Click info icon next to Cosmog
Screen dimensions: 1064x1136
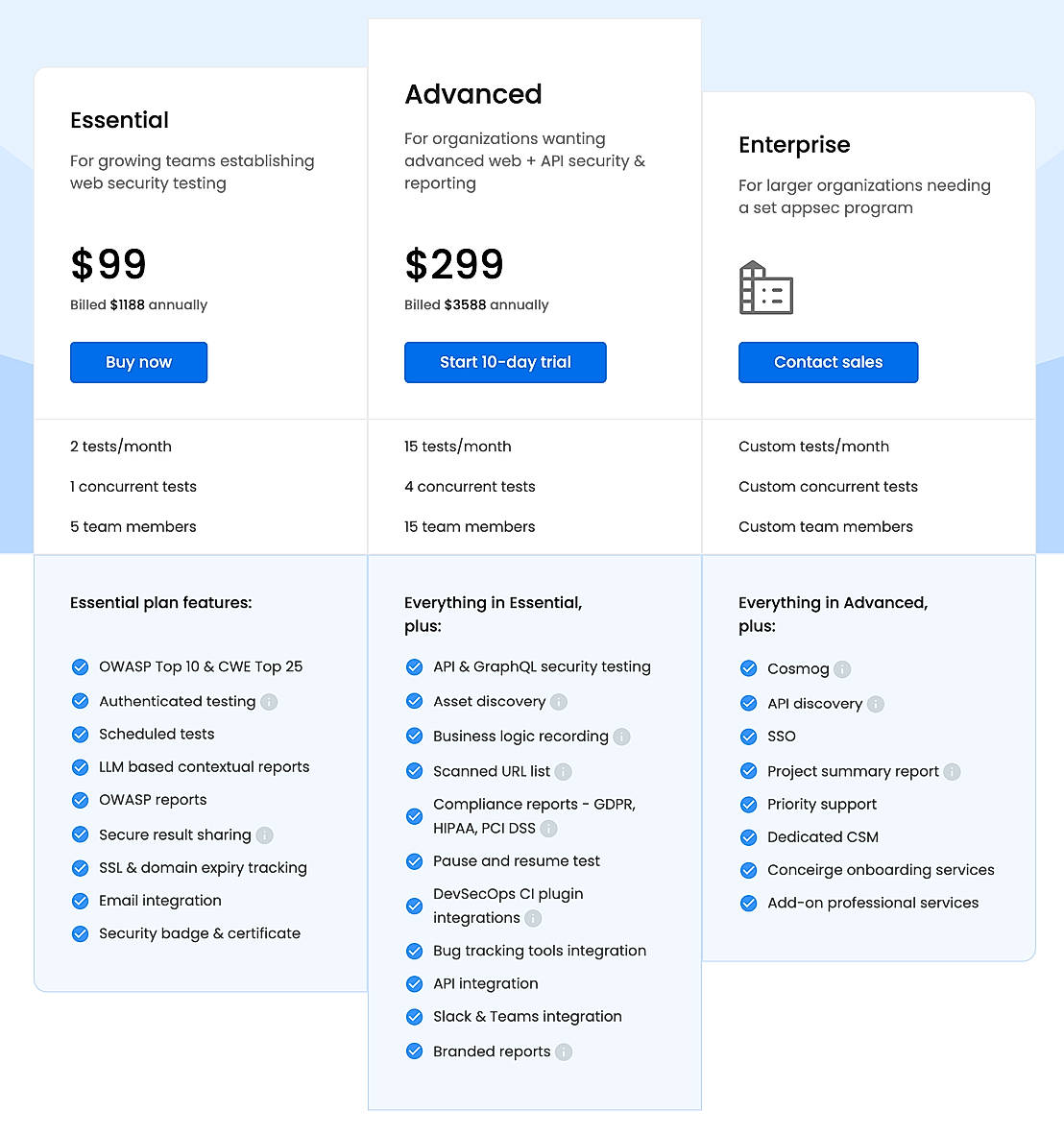click(x=842, y=669)
